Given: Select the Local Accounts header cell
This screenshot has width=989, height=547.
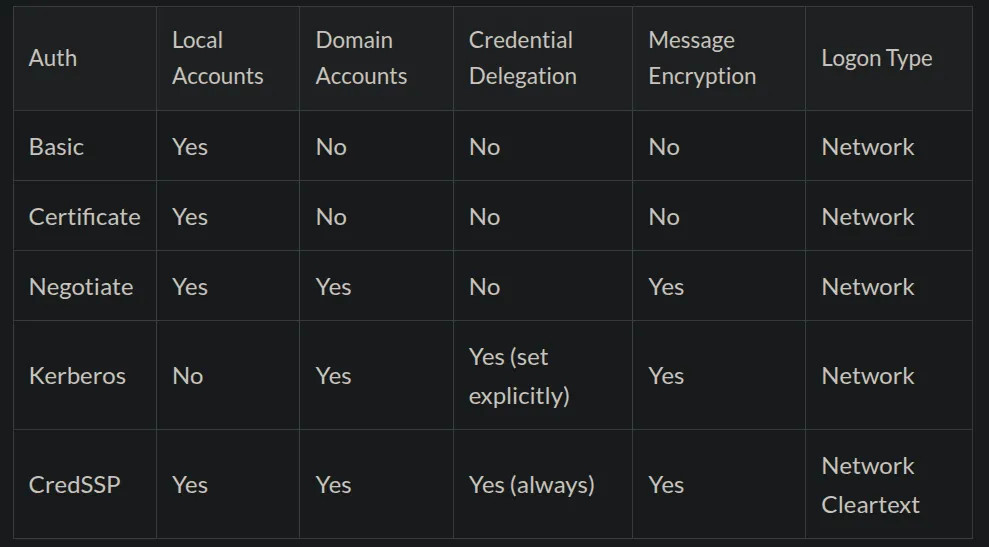Looking at the screenshot, I should [228, 59].
